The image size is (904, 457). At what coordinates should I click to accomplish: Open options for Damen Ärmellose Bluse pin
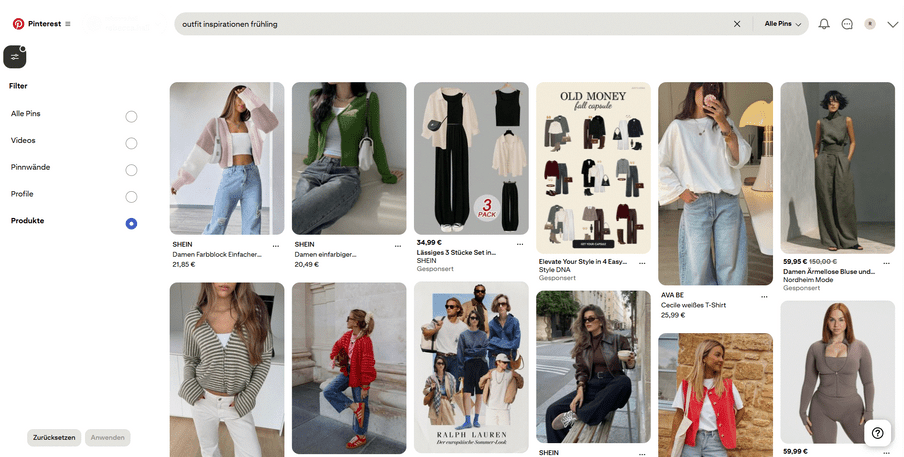tap(887, 263)
